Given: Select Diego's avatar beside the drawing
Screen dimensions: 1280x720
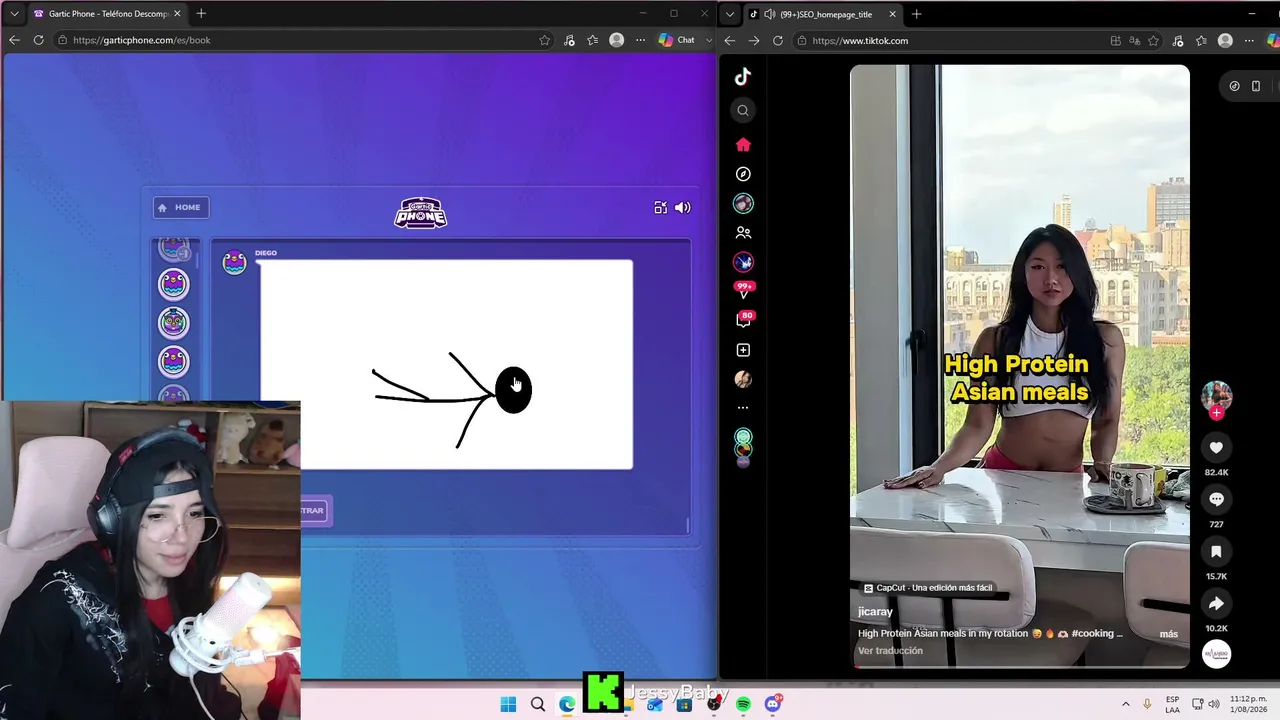Looking at the screenshot, I should click(234, 262).
